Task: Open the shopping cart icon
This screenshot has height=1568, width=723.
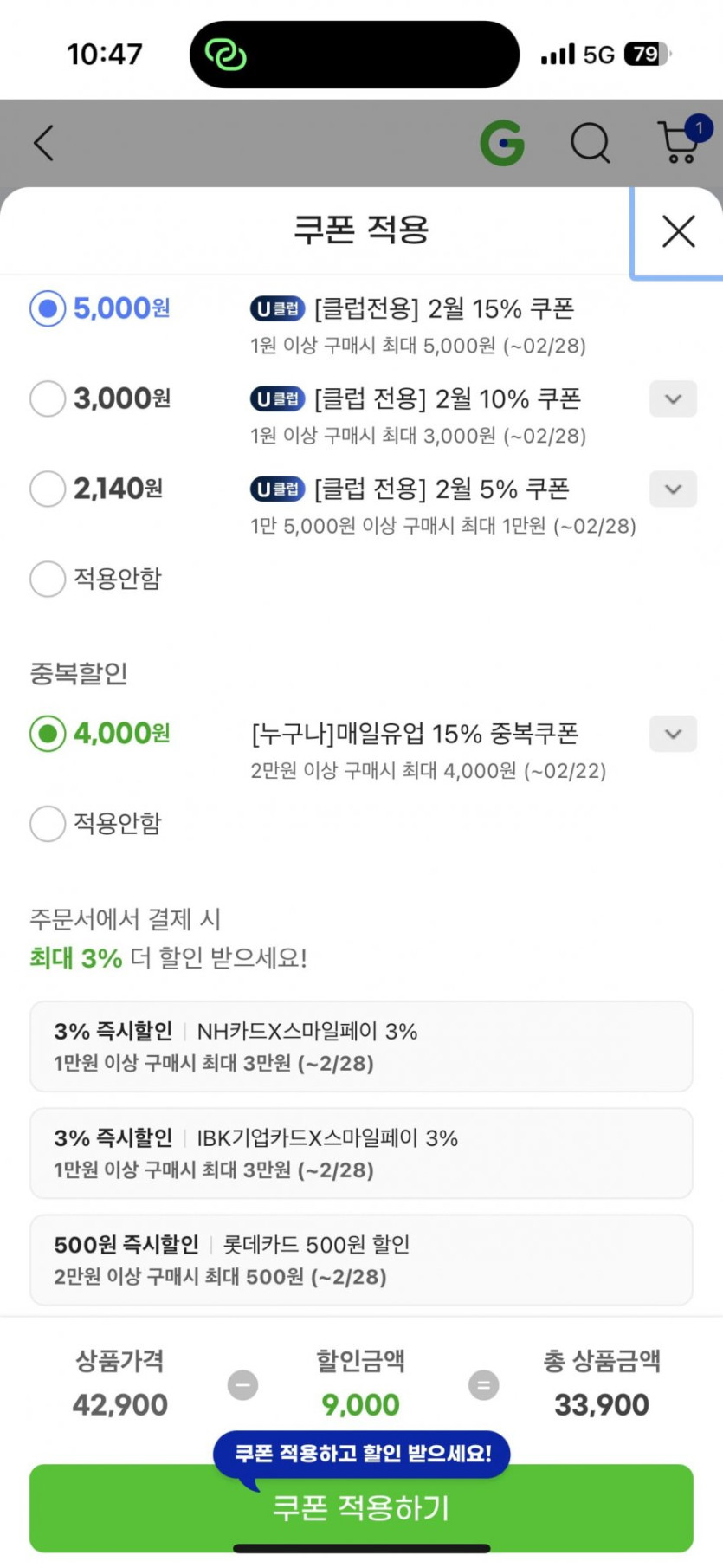Action: click(679, 143)
